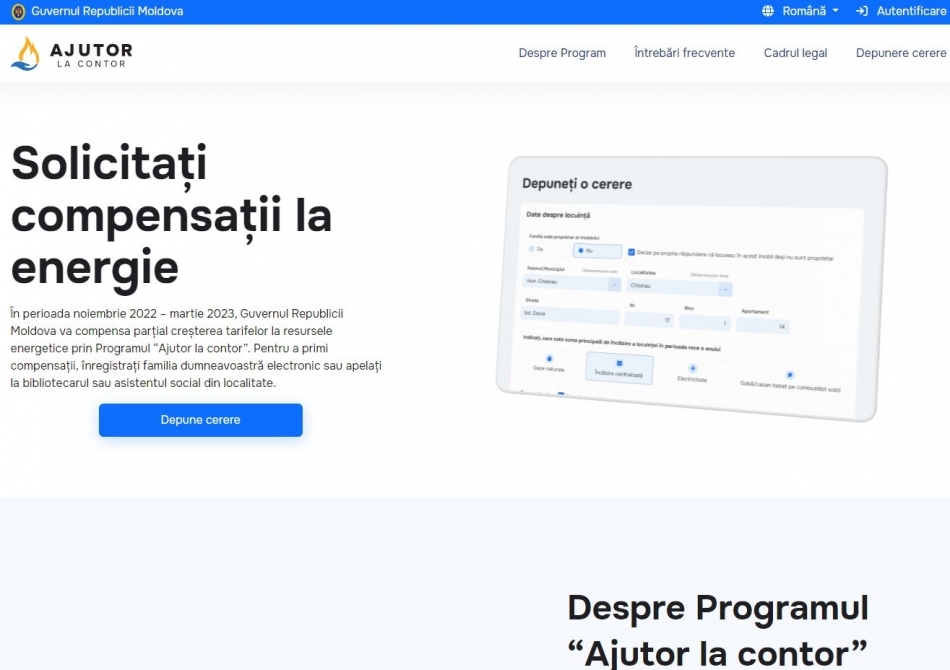Open the Cadrul legal link
The height and width of the screenshot is (670, 950).
(795, 53)
